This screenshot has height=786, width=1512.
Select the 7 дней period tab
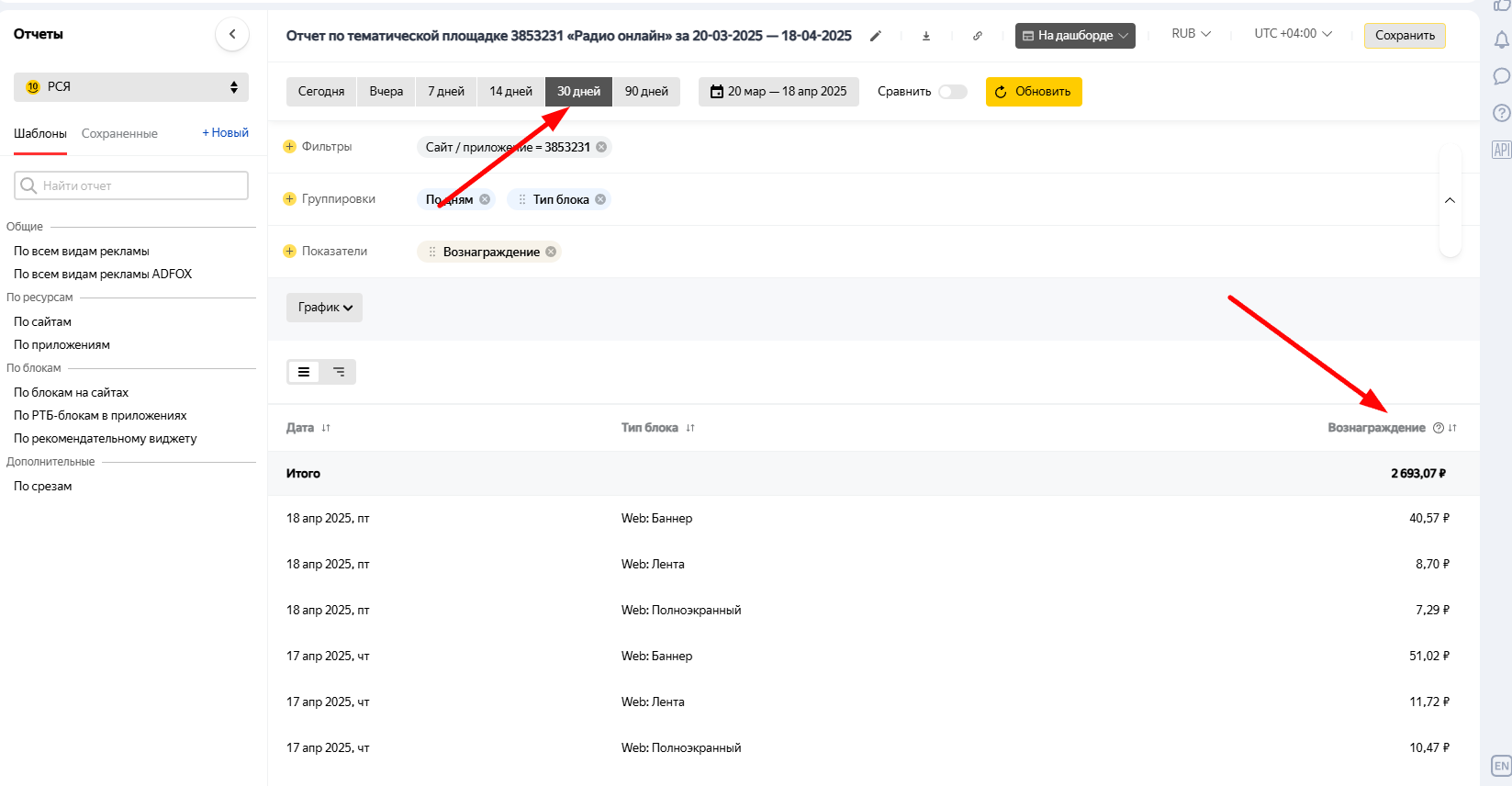446,92
